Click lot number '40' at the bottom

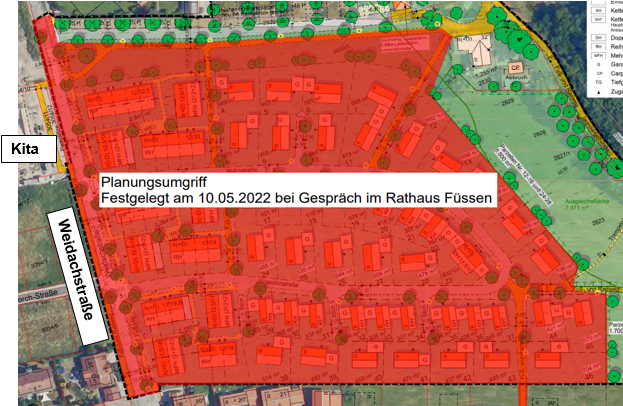378,378
